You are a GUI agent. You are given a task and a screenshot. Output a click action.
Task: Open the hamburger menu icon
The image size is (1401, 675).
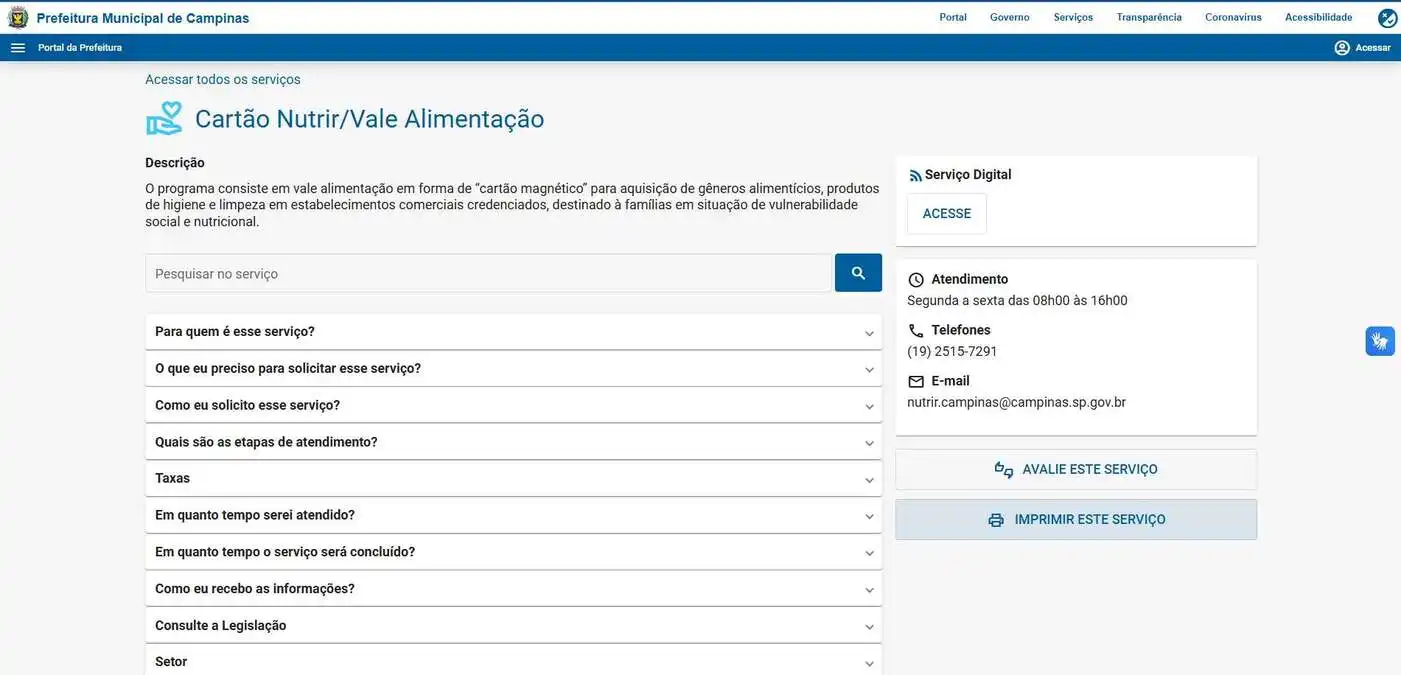click(18, 48)
